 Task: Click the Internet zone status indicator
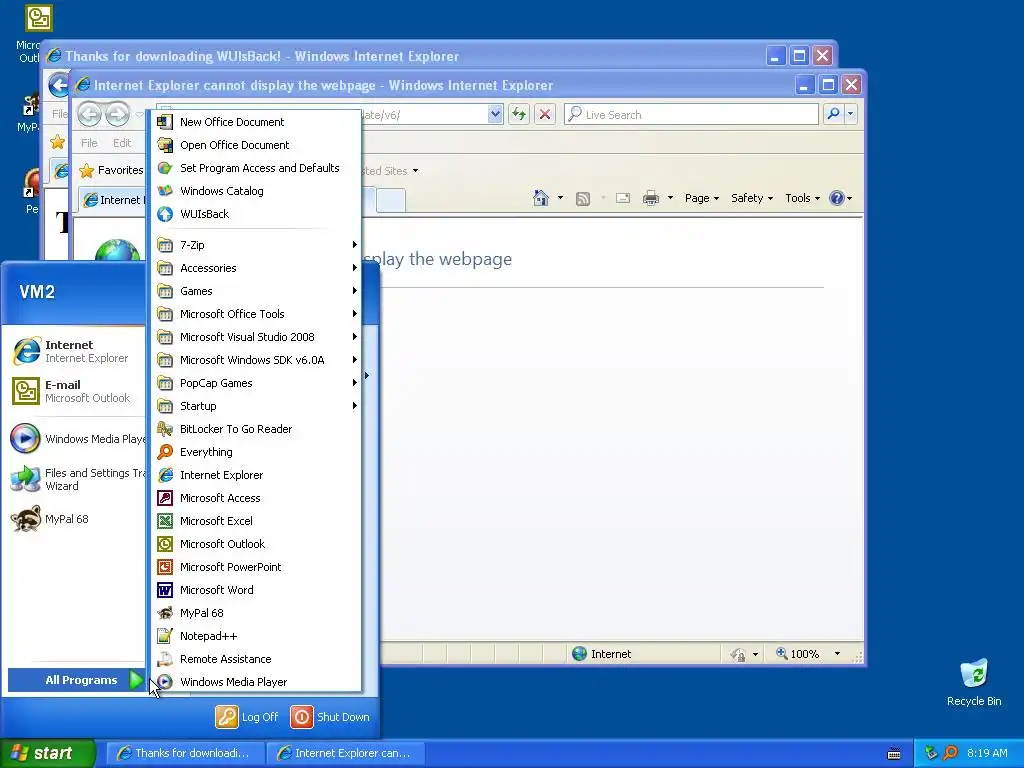tap(601, 654)
